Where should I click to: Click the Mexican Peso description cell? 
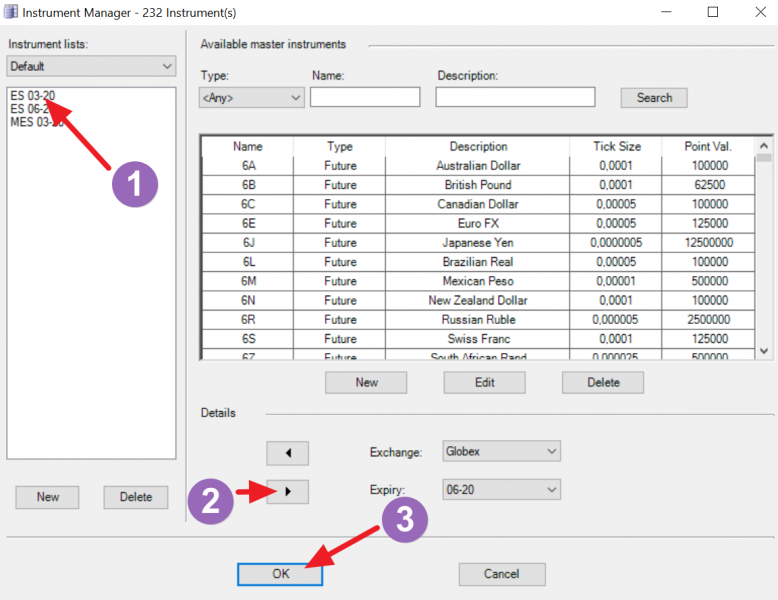(x=478, y=281)
